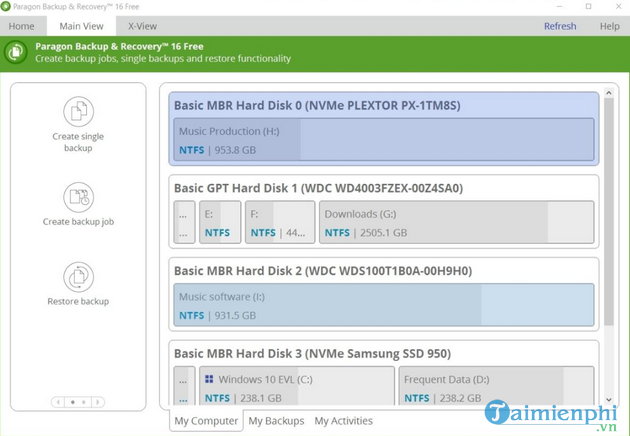Click the Paragon app icon in title bar
Screen dimensions: 630x436
pos(5,6)
